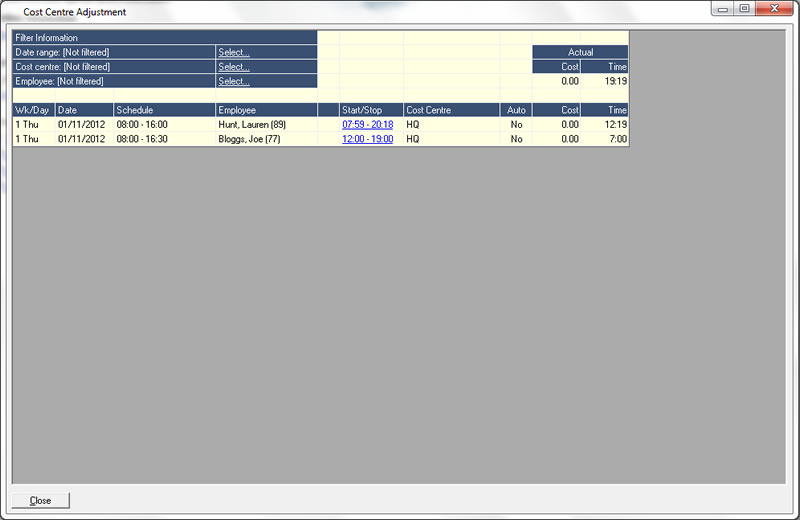This screenshot has height=520, width=800.
Task: Click Select link for Date range filter
Action: (234, 52)
